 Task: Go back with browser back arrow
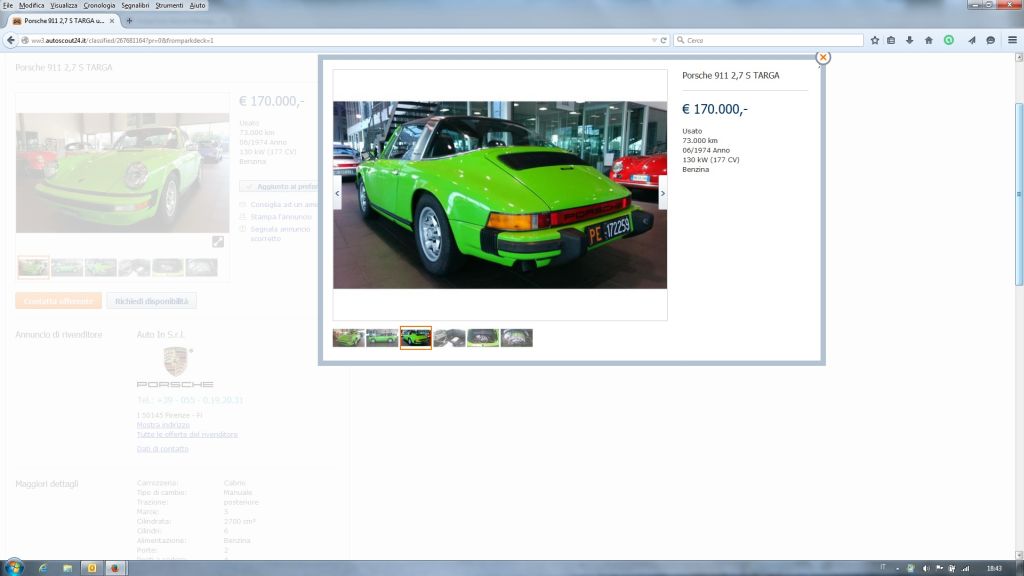tap(10, 40)
